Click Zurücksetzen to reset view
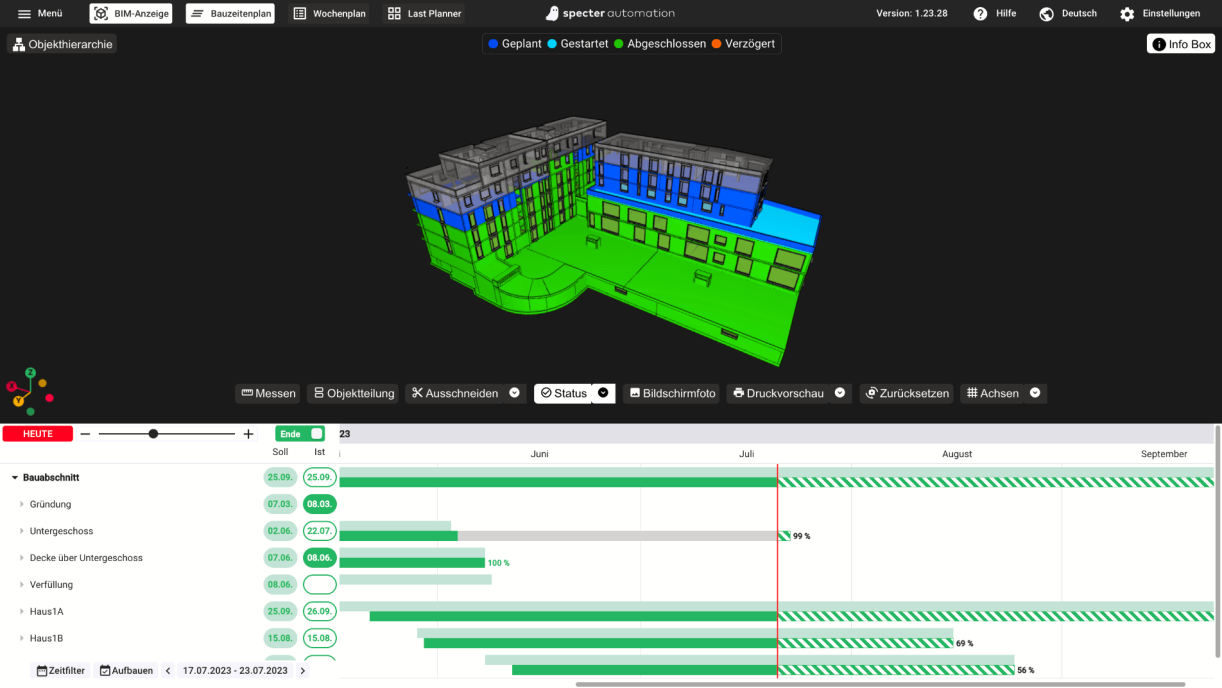This screenshot has width=1222, height=688. (x=906, y=394)
